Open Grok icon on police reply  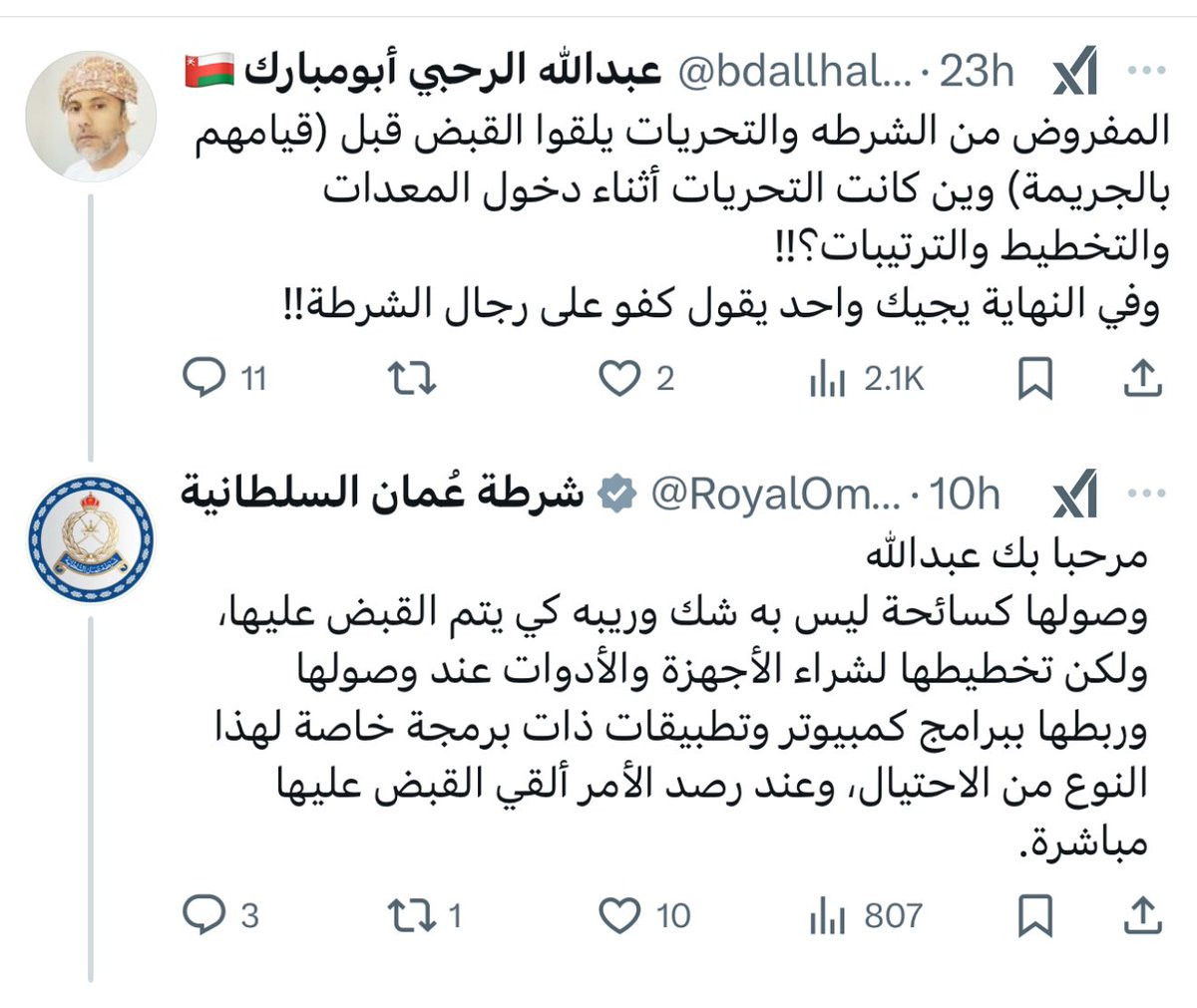[1075, 495]
